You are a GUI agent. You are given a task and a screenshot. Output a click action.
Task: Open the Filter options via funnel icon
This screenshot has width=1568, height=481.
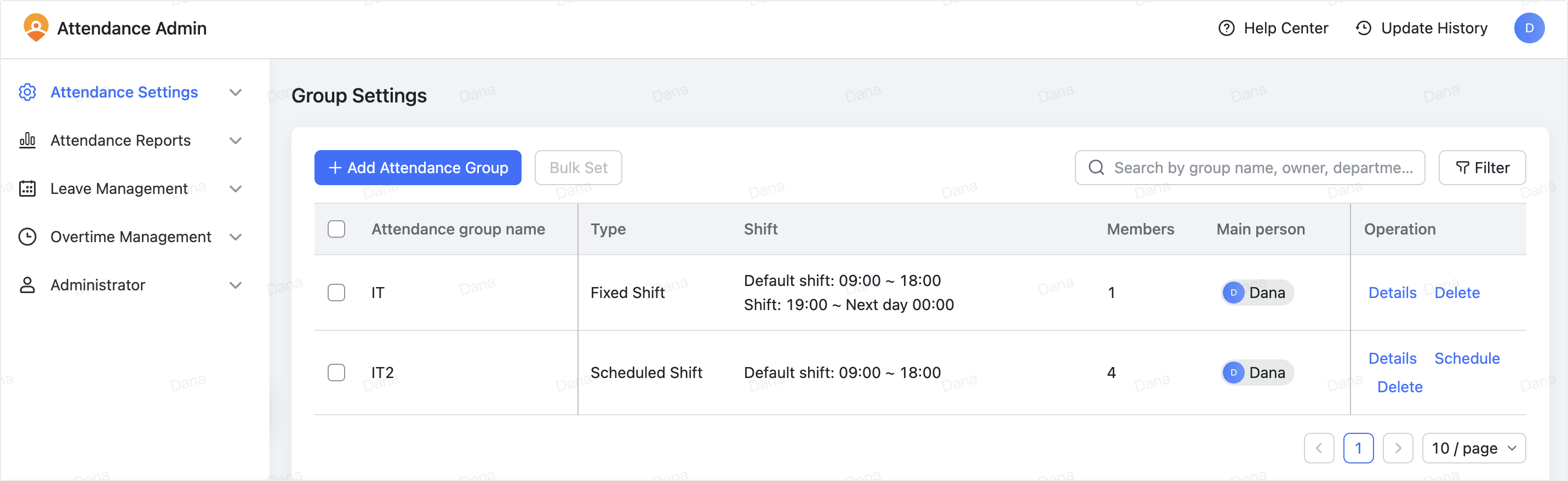[1463, 168]
